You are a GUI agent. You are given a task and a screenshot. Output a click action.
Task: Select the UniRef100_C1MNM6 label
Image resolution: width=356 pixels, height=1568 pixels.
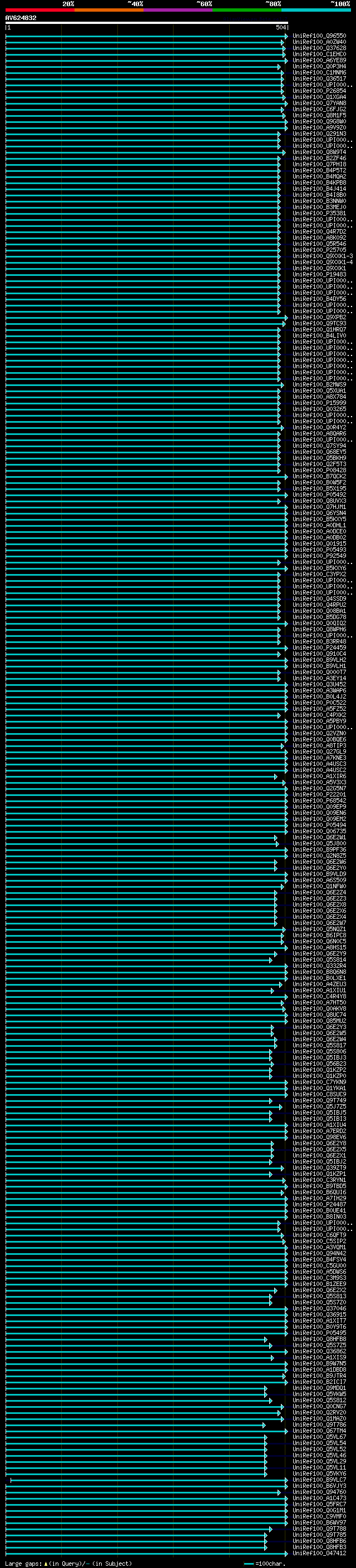319,72
